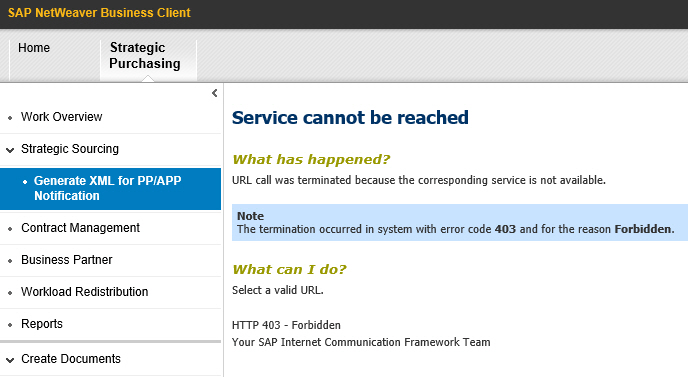The width and height of the screenshot is (688, 377).
Task: Click SAP NetWeaver Business Client title
Action: click(x=99, y=13)
